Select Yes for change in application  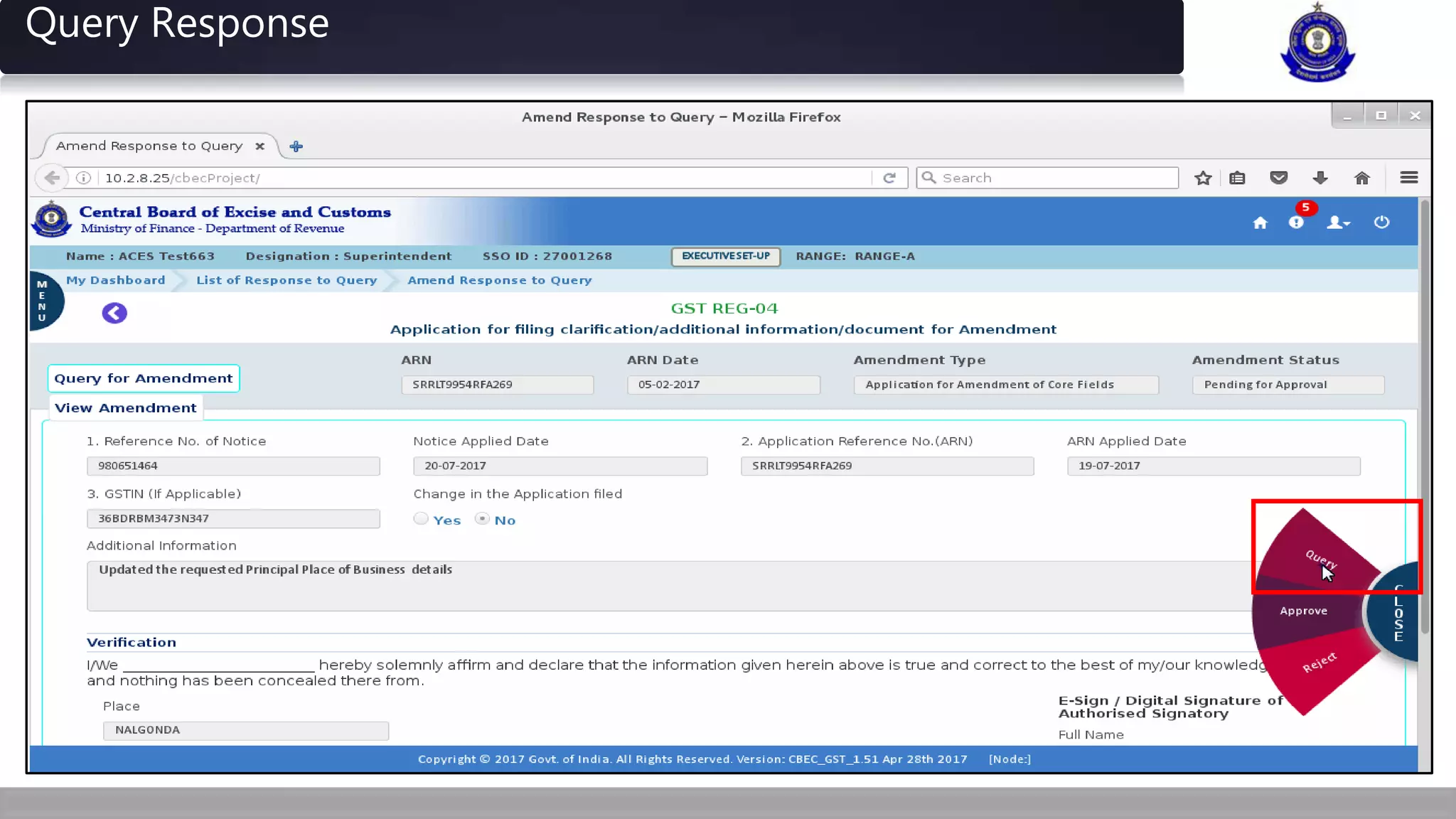click(x=421, y=519)
